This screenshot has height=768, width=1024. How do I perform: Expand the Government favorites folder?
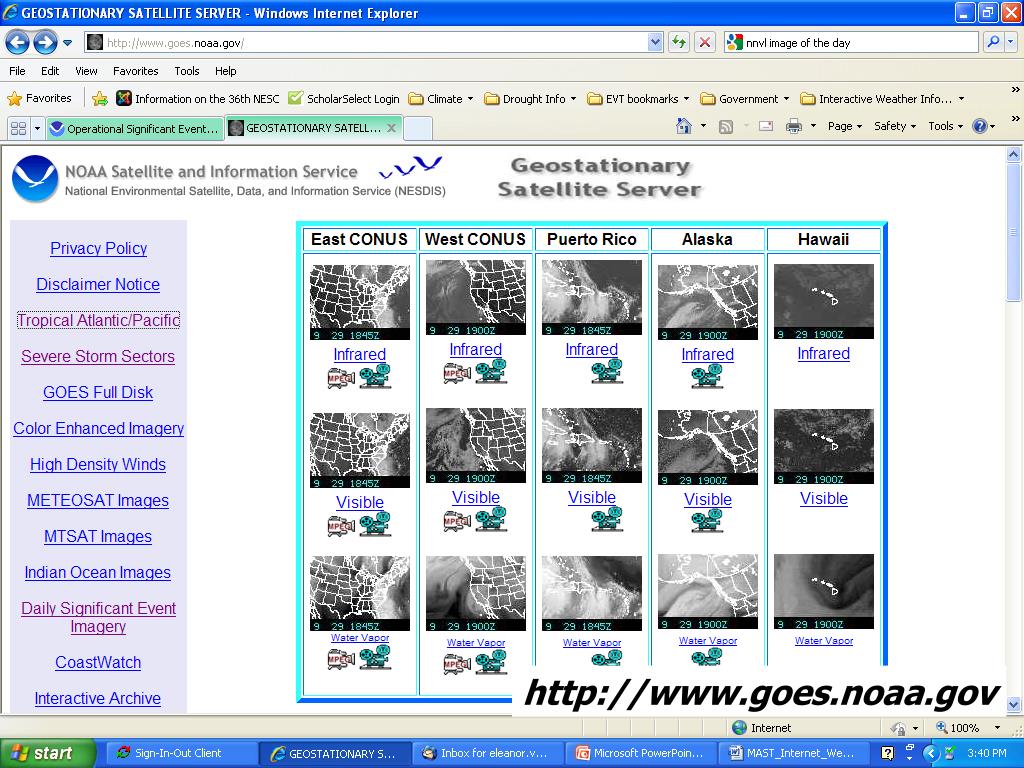tap(744, 99)
